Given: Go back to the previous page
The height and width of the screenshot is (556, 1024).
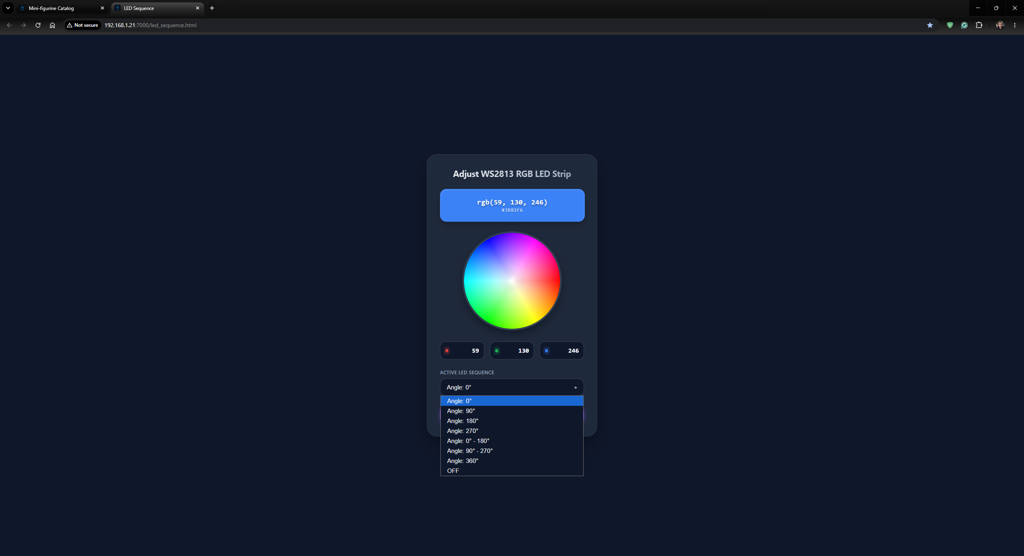Looking at the screenshot, I should (x=9, y=25).
